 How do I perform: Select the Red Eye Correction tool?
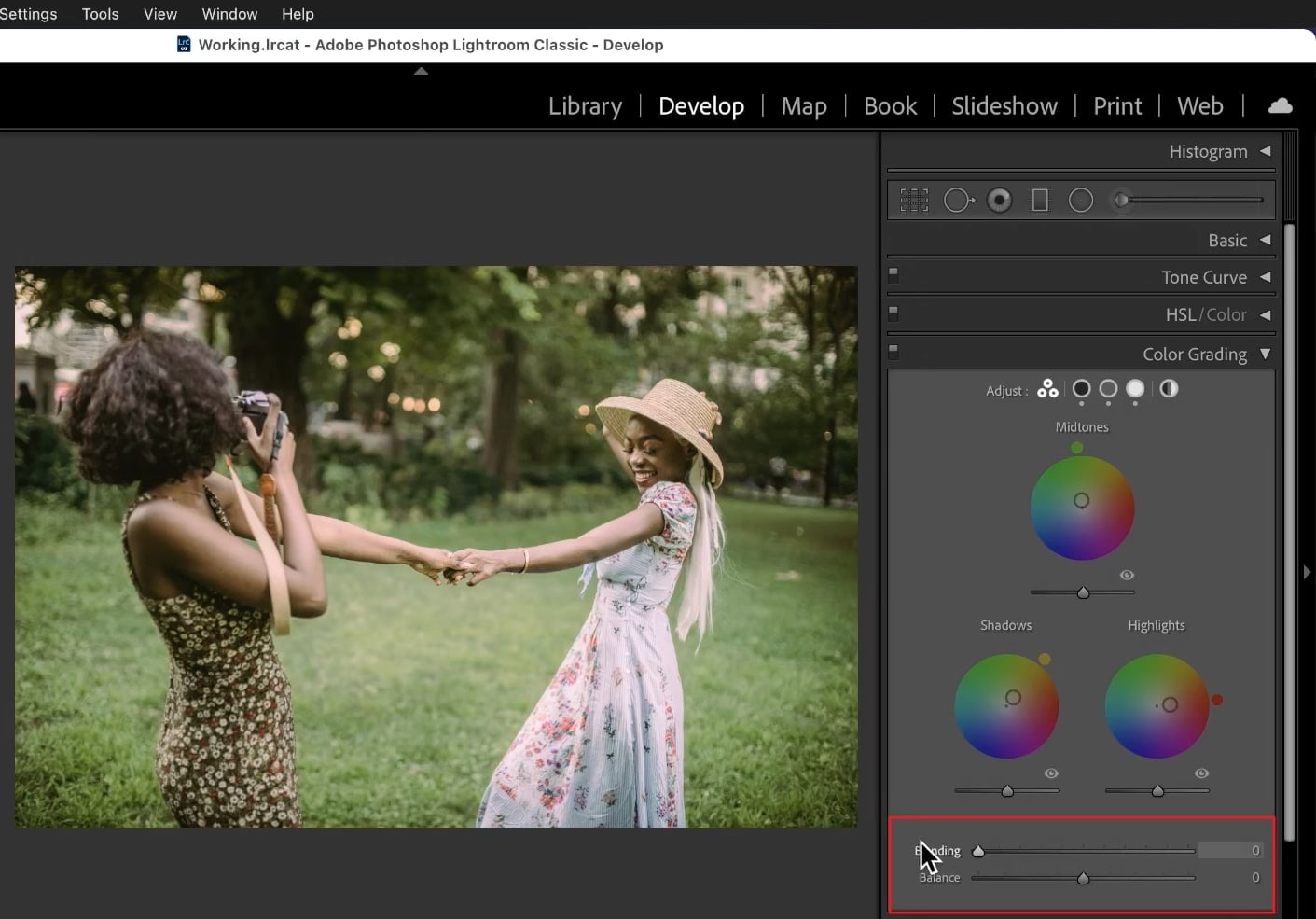click(1000, 200)
